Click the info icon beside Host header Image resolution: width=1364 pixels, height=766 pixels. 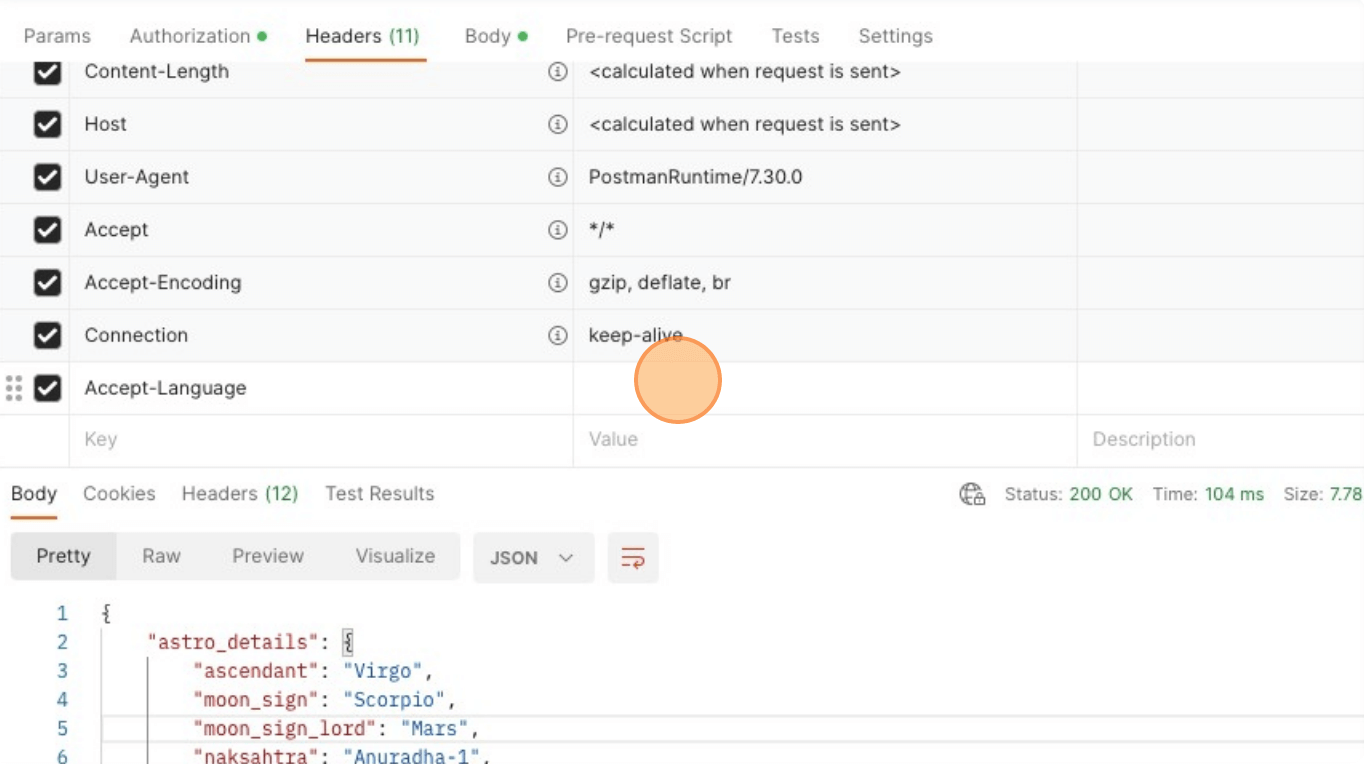pyautogui.click(x=558, y=125)
